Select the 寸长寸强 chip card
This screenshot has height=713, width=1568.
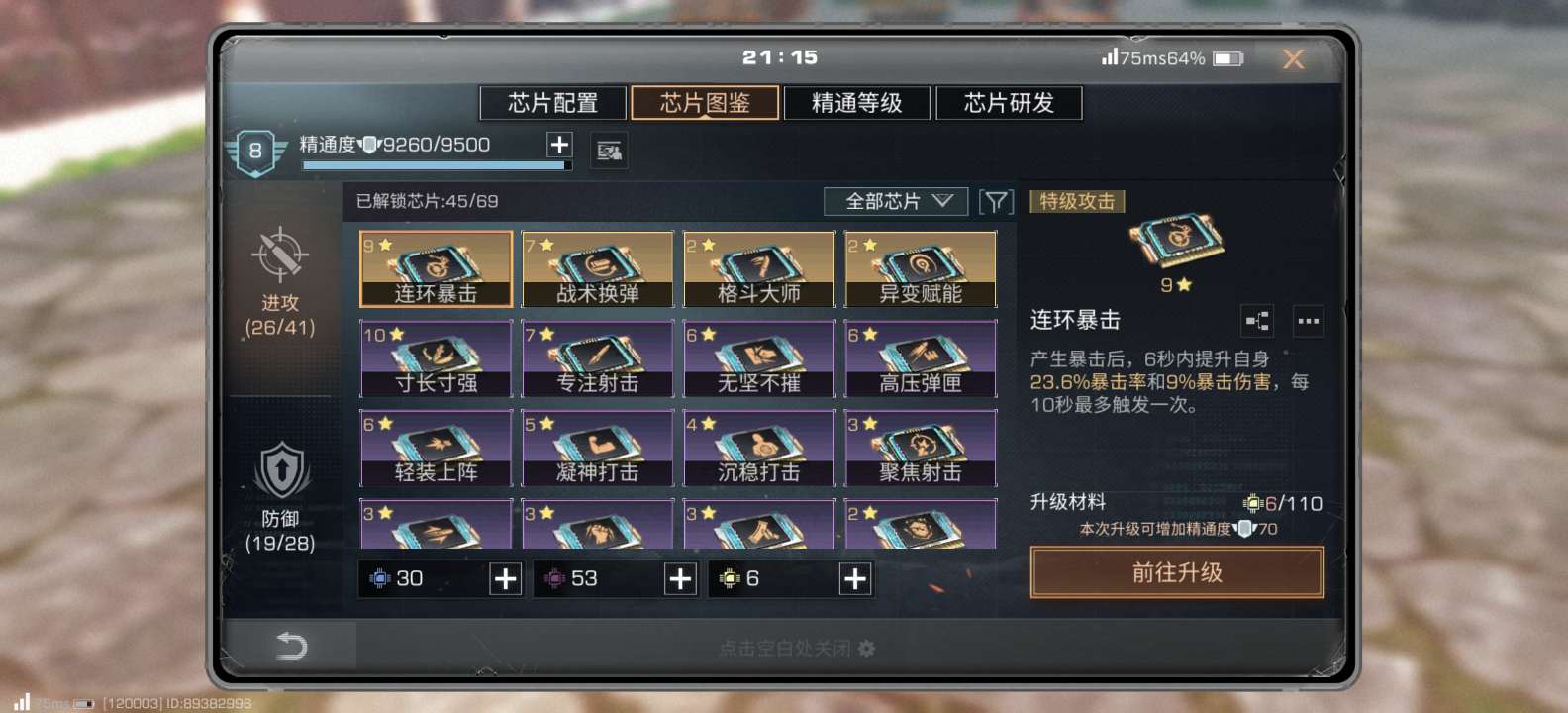[x=436, y=358]
